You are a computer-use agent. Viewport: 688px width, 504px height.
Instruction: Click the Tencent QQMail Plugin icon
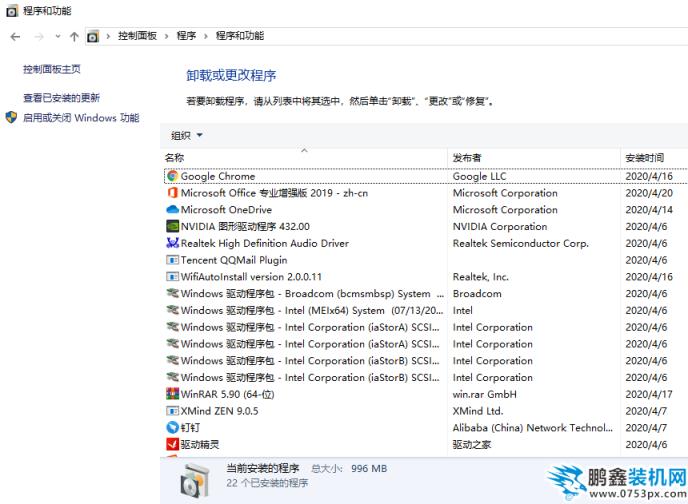[x=172, y=260]
